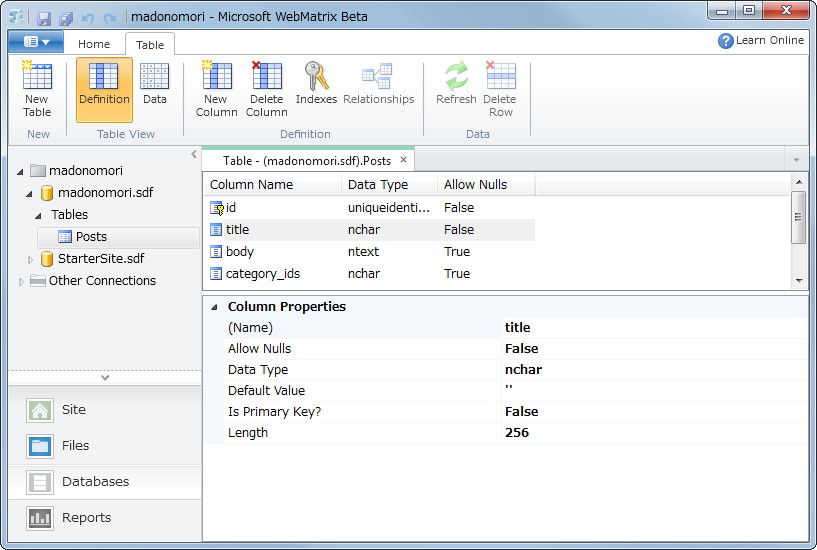Select StarterSite.sdf in the tree

coord(101,259)
